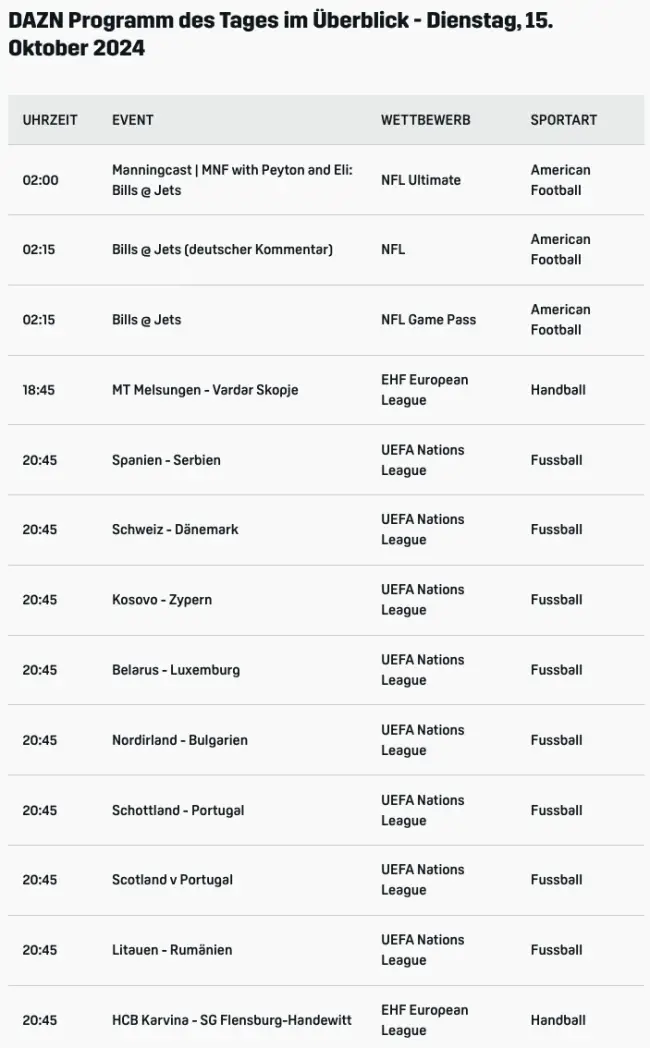The image size is (650, 1048).
Task: Click the Schottland - Portugal event
Action: pos(178,810)
